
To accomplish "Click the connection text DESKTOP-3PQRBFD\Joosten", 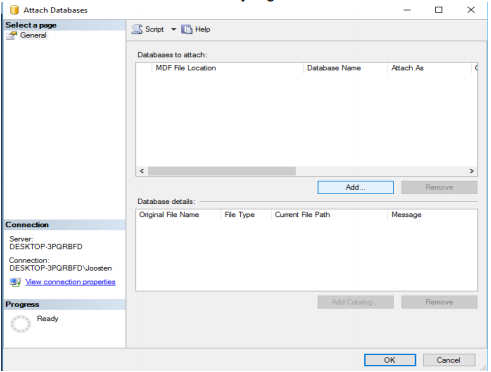I will coord(61,268).
